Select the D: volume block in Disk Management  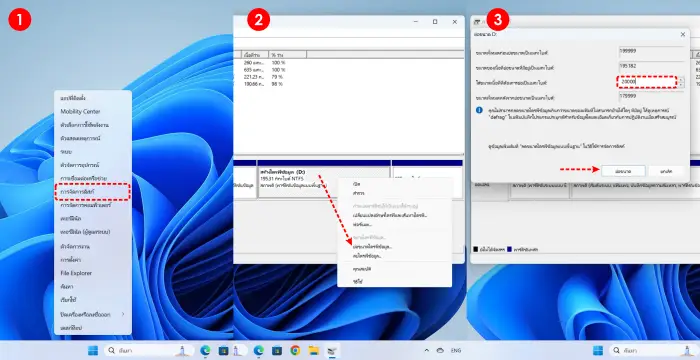(x=324, y=183)
